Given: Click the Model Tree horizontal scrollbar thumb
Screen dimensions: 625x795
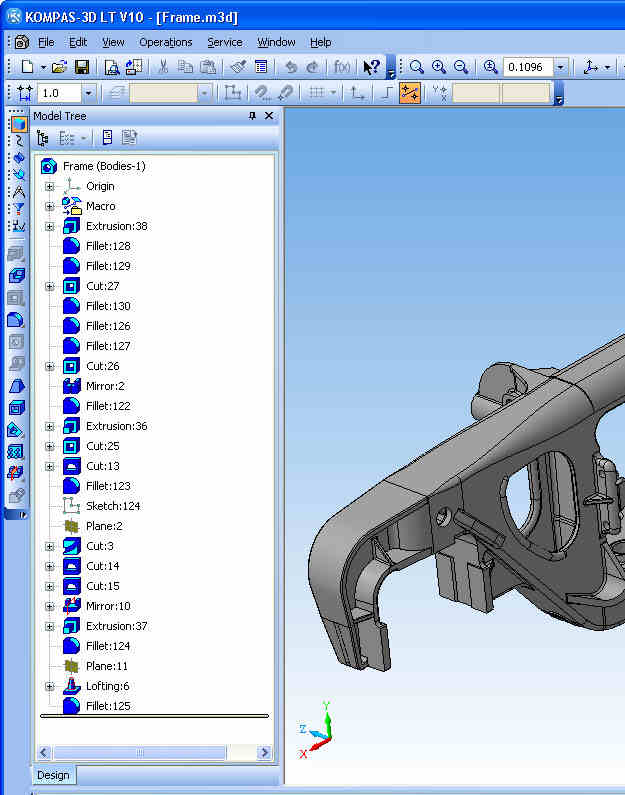Looking at the screenshot, I should pyautogui.click(x=139, y=752).
